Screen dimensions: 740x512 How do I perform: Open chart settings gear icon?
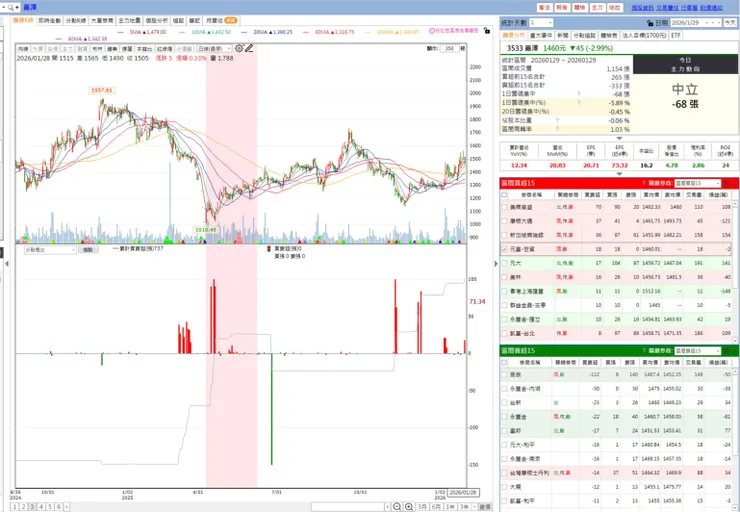[x=239, y=48]
